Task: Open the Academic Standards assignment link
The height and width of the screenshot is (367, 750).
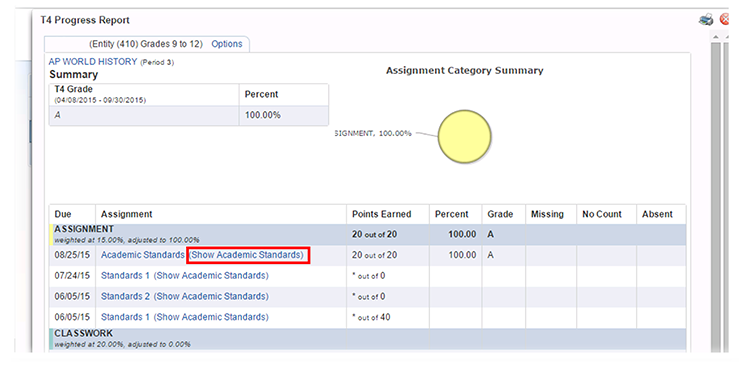Action: (x=143, y=255)
